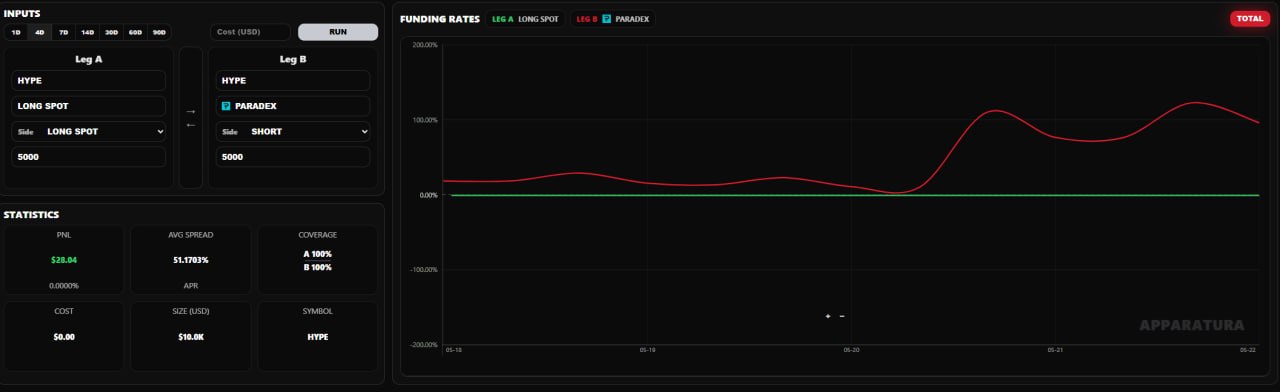This screenshot has height=392, width=1280.
Task: Click the INPUTS heading
Action: pyautogui.click(x=22, y=13)
